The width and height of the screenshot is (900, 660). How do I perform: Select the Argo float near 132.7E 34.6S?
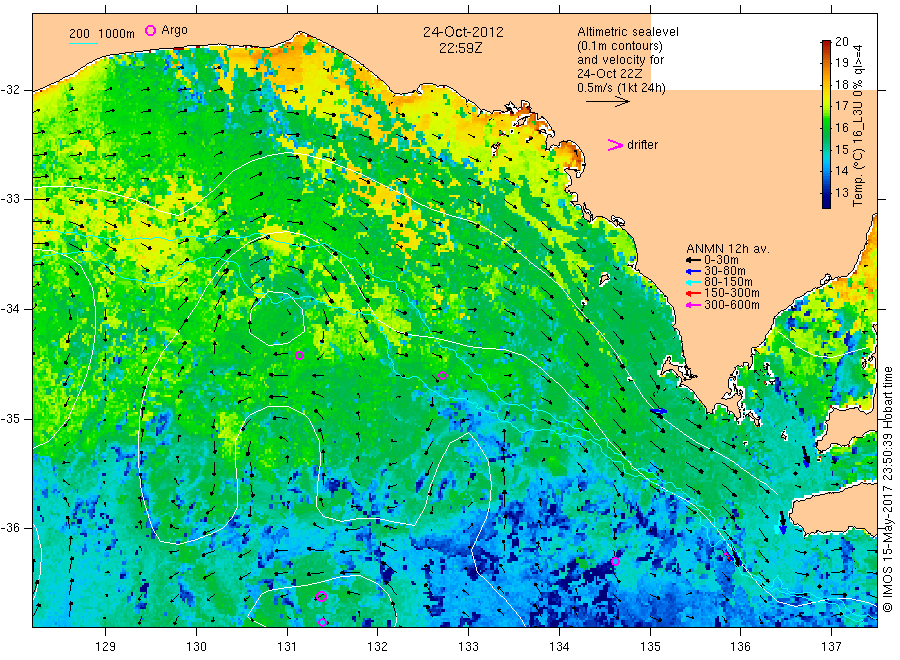(x=443, y=376)
